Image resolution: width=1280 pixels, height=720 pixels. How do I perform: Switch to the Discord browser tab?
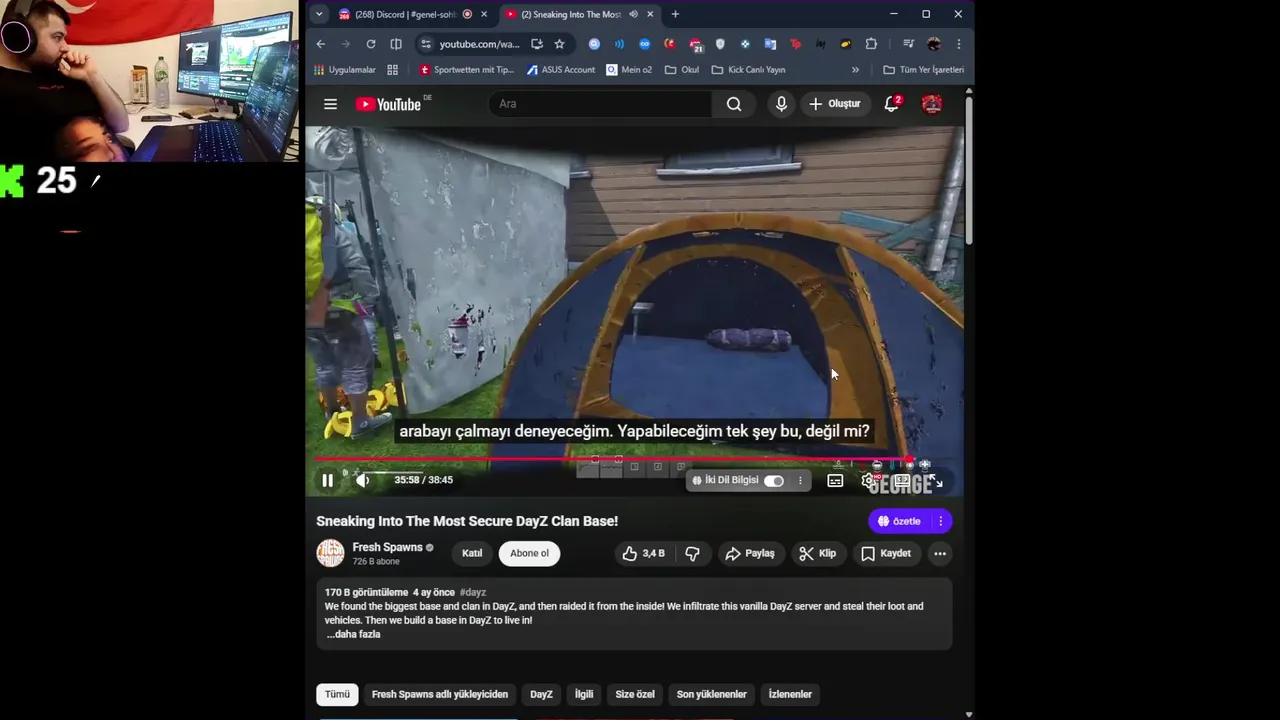pos(413,14)
